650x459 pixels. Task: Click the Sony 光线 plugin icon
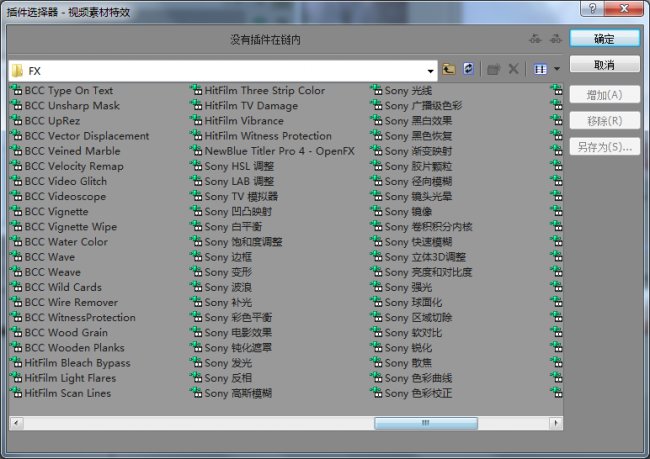[376, 90]
